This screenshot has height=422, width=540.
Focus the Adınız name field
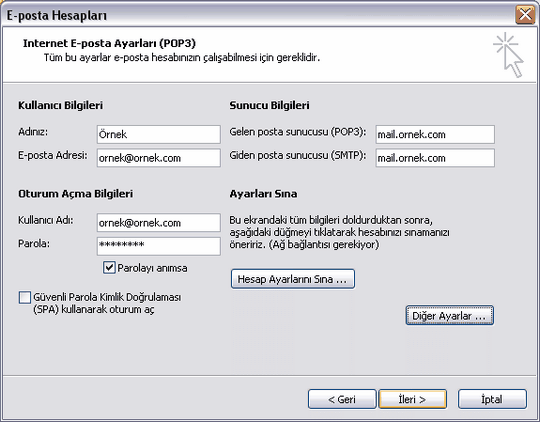[158, 134]
